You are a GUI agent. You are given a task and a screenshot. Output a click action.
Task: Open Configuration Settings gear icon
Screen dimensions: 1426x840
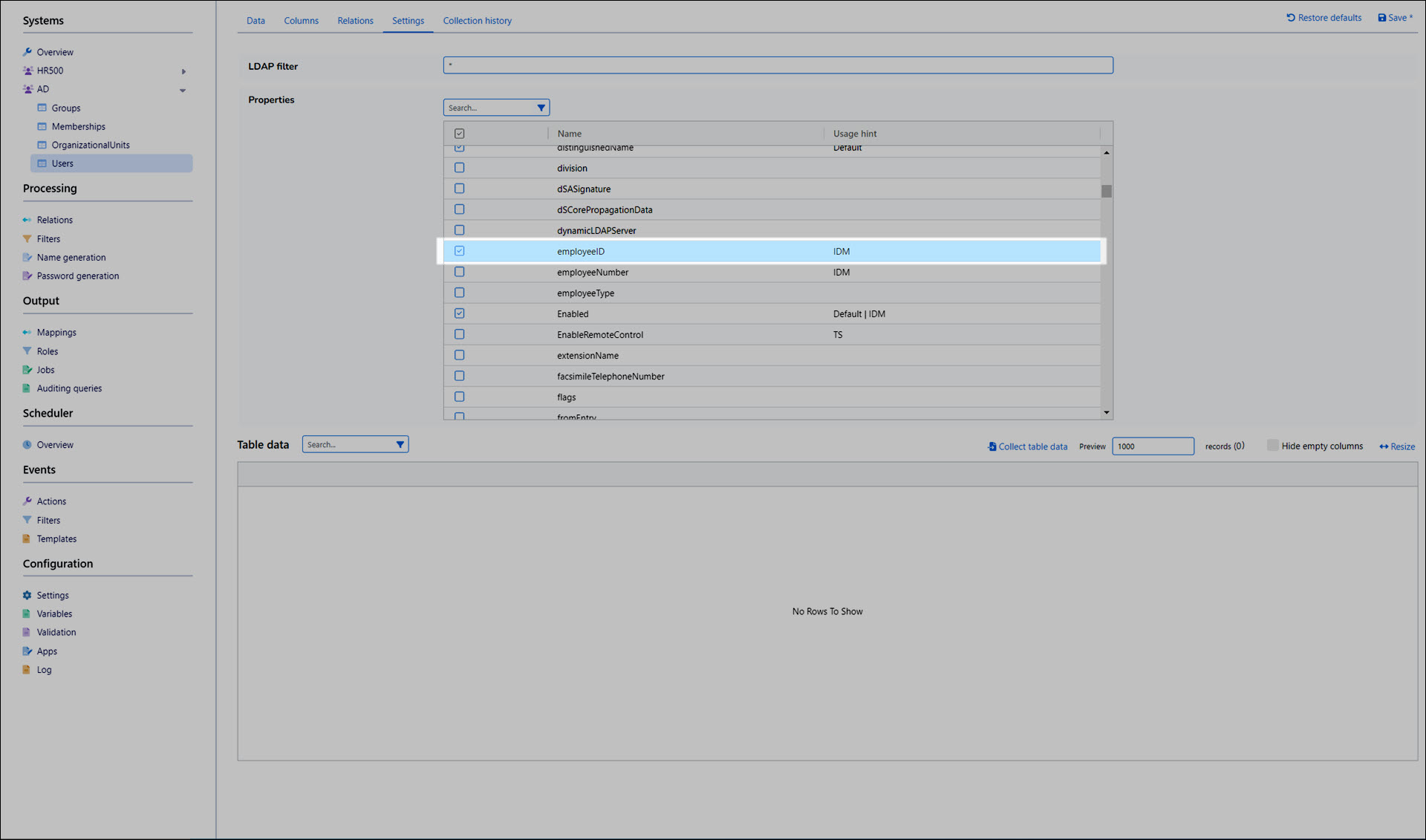[27, 595]
